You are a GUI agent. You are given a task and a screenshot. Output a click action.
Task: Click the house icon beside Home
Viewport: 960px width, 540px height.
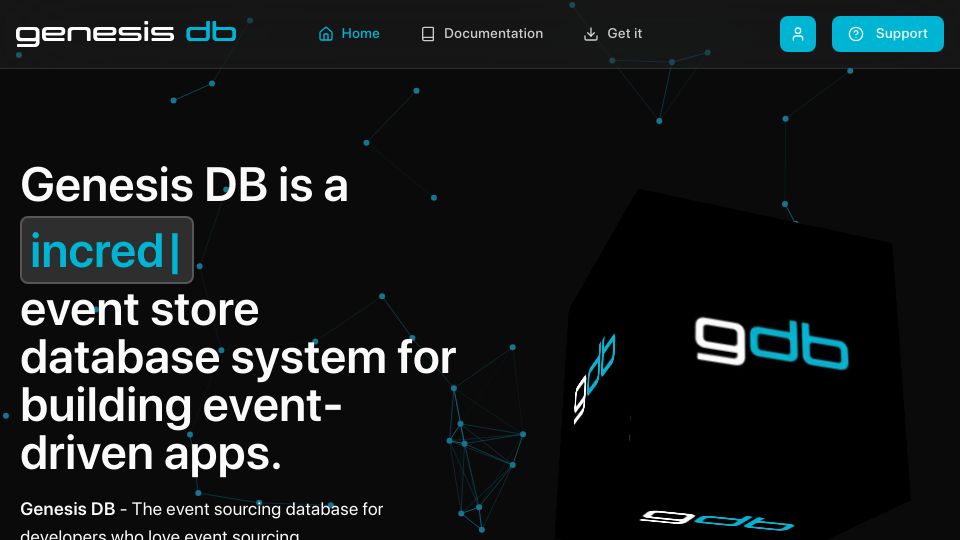click(x=326, y=34)
